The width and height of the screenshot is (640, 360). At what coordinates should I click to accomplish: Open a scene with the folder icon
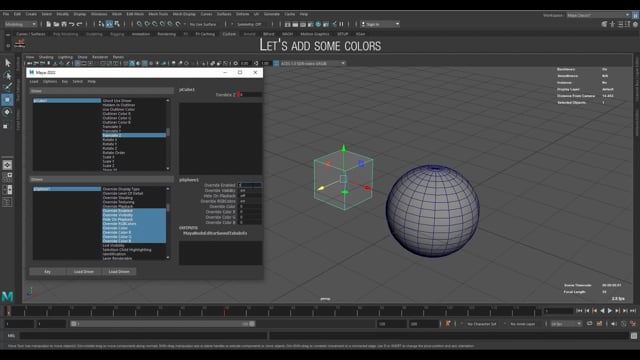[x=56, y=24]
